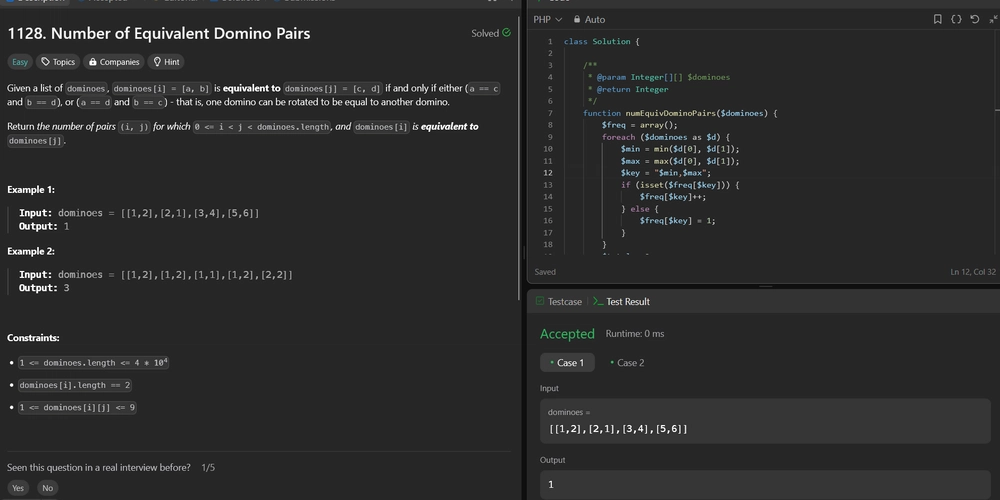Click the Easy difficulty badge
Viewport: 1000px width, 500px height.
pos(20,62)
